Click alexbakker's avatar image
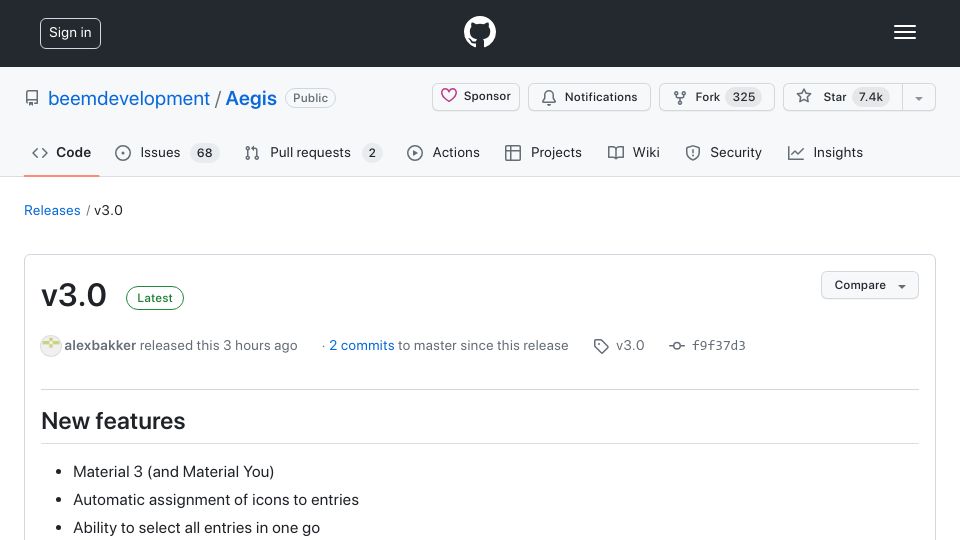960x540 pixels. (x=51, y=345)
